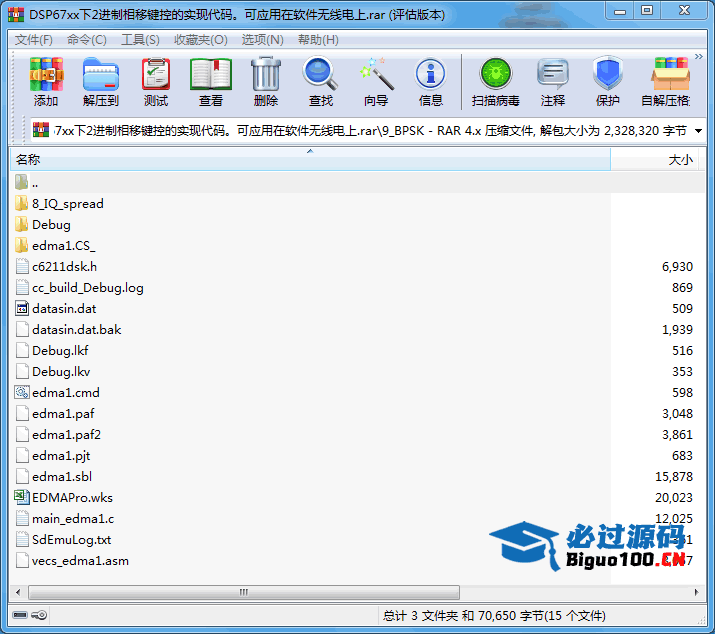Select file edma1.pjt
Image resolution: width=715 pixels, height=634 pixels.
coord(53,455)
